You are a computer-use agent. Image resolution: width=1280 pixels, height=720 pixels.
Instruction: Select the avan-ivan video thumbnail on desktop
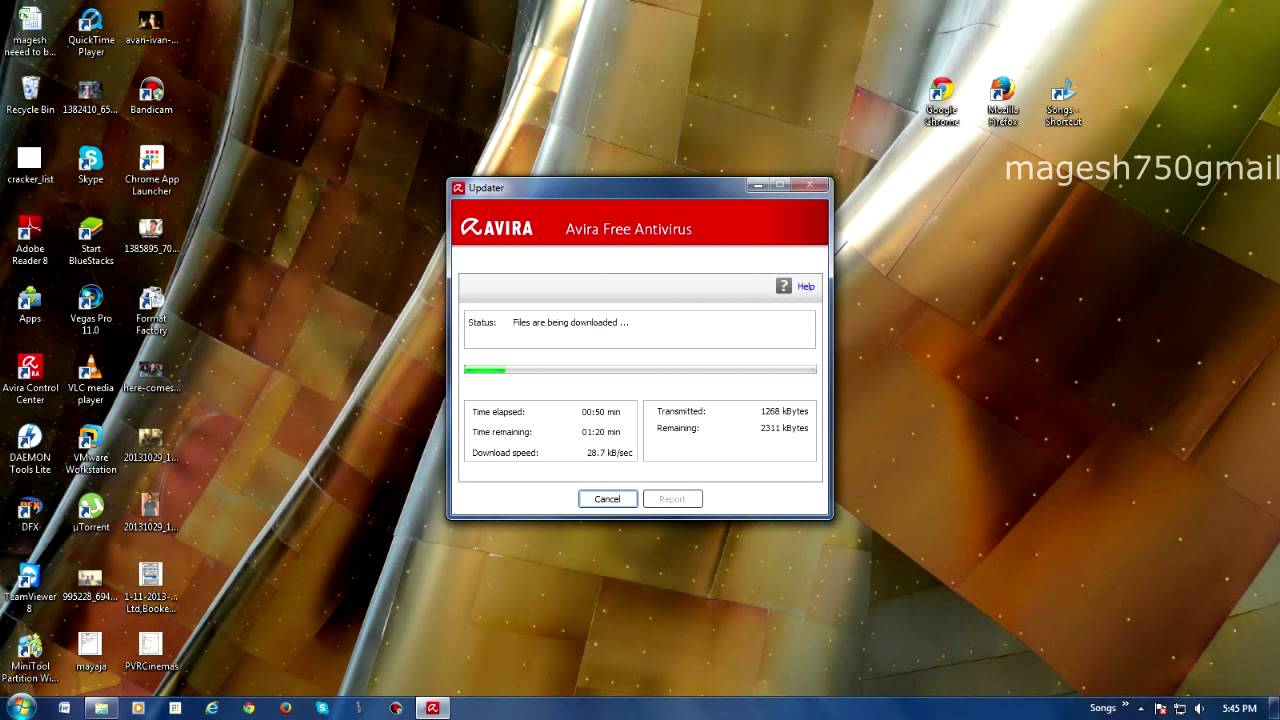point(151,28)
